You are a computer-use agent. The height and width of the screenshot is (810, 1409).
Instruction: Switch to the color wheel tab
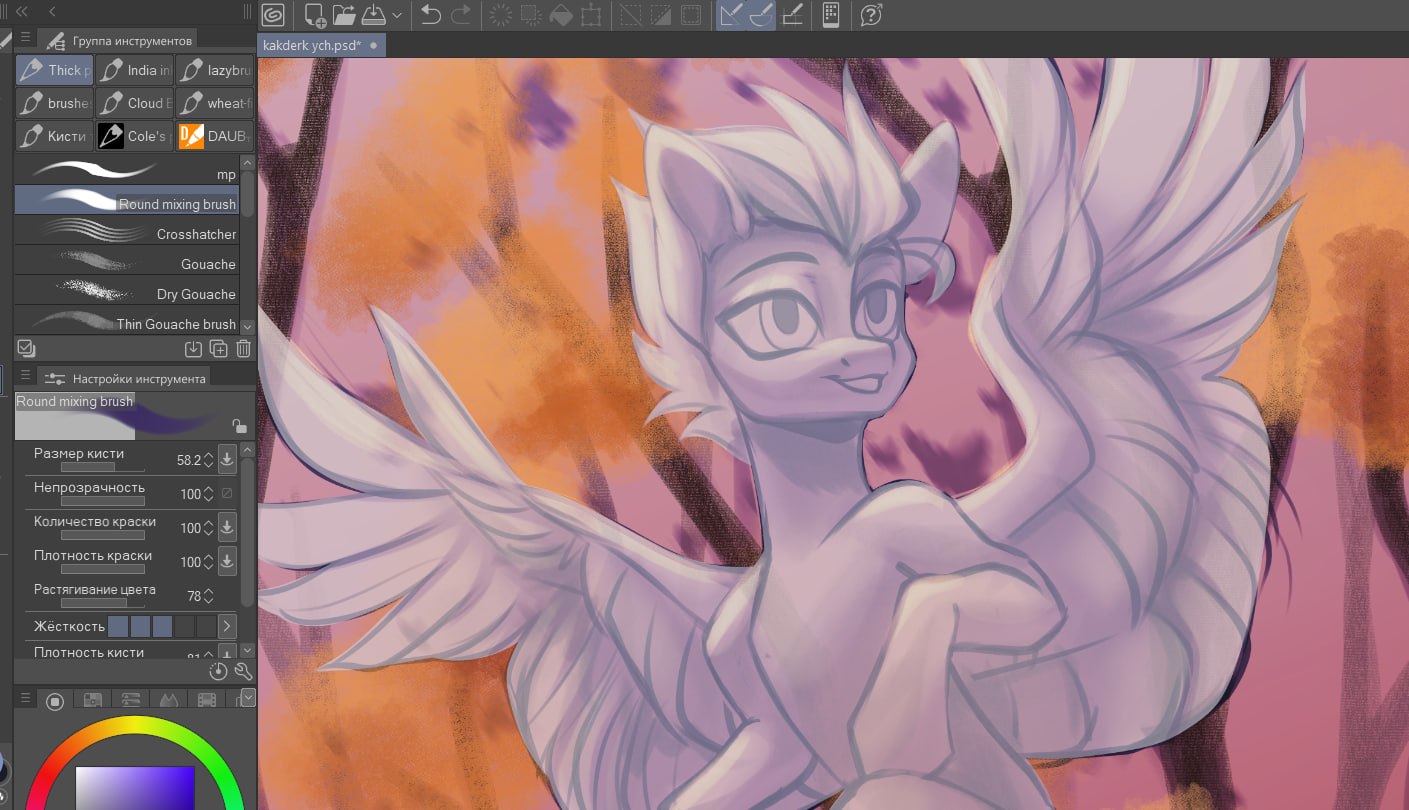(55, 700)
